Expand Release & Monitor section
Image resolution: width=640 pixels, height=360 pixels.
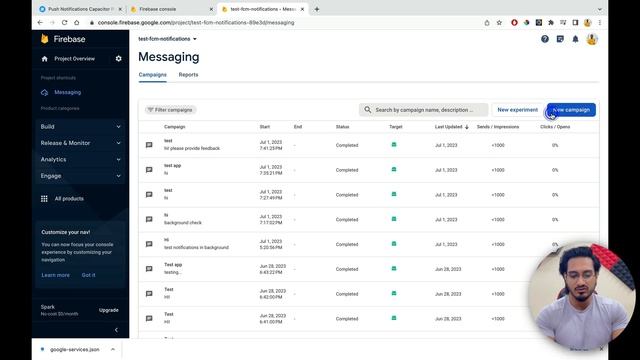click(80, 143)
